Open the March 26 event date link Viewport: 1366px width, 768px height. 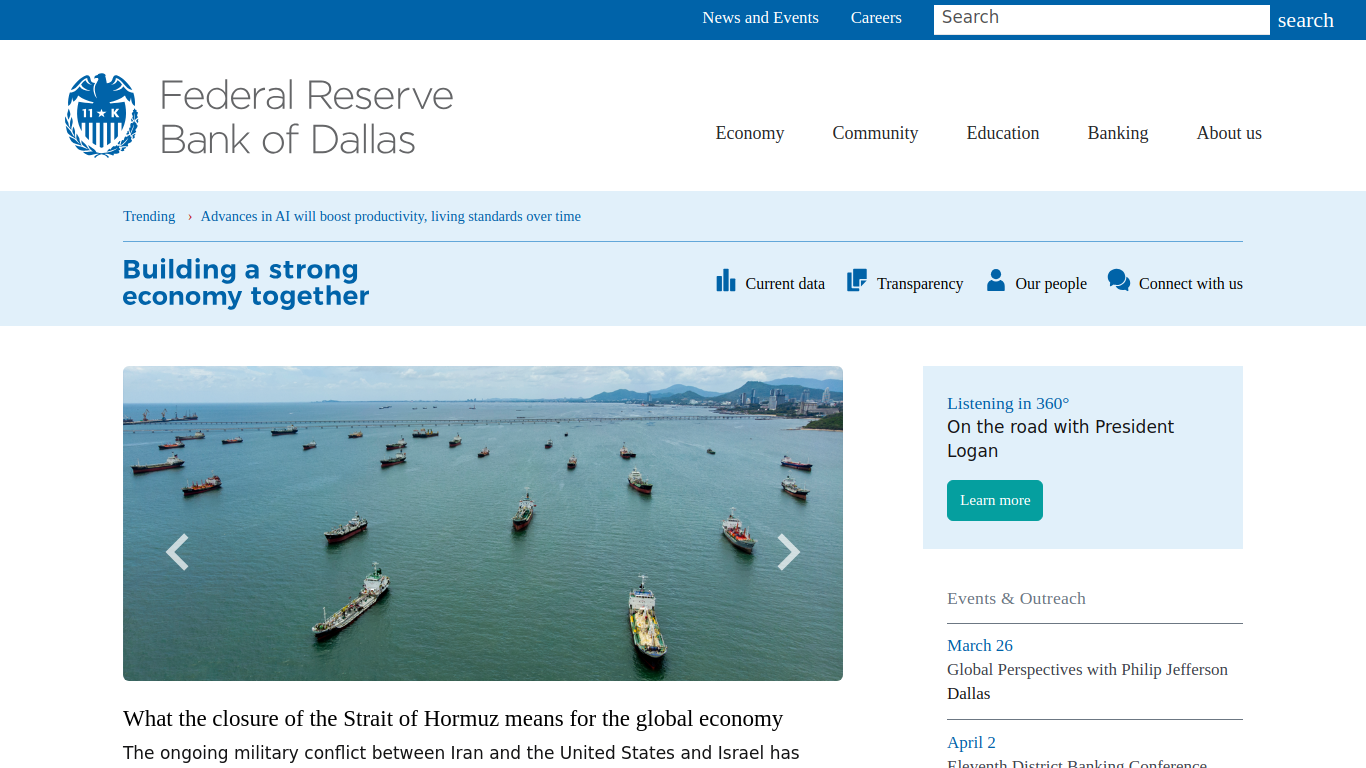click(980, 646)
